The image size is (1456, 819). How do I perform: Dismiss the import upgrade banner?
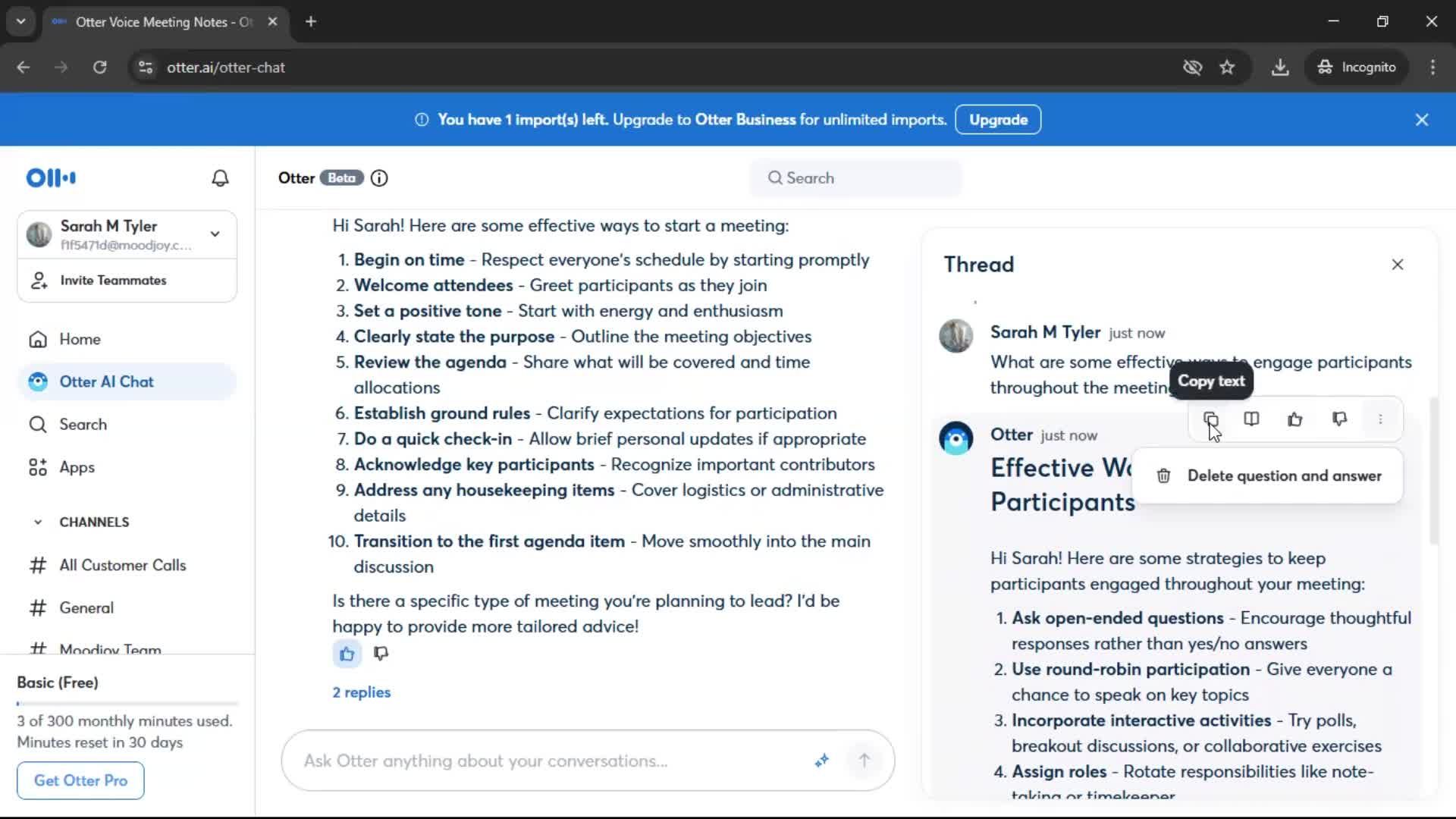[1422, 120]
